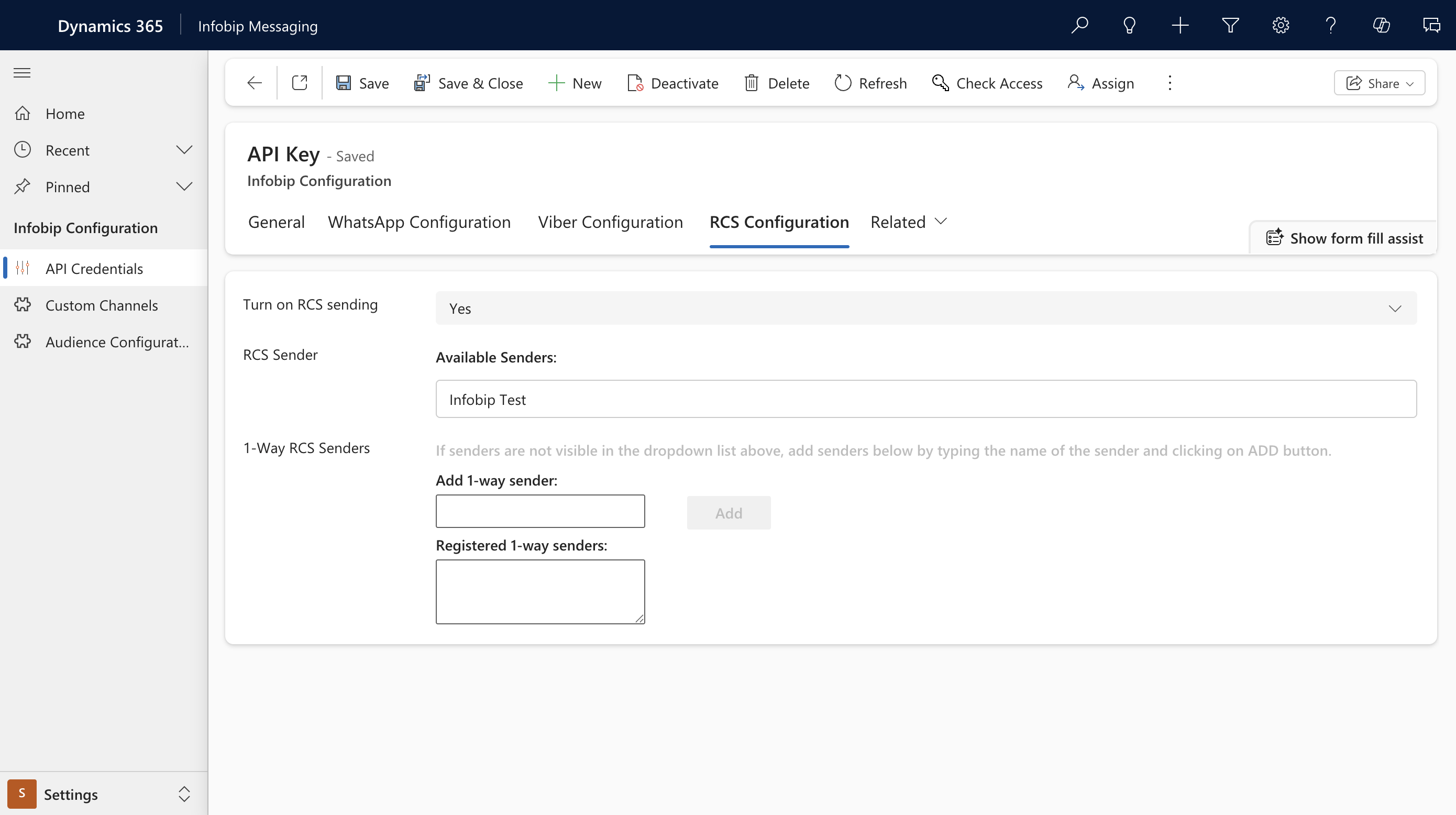Open more commands overflow menu
Screen dimensions: 1456x815
pos(1170,83)
